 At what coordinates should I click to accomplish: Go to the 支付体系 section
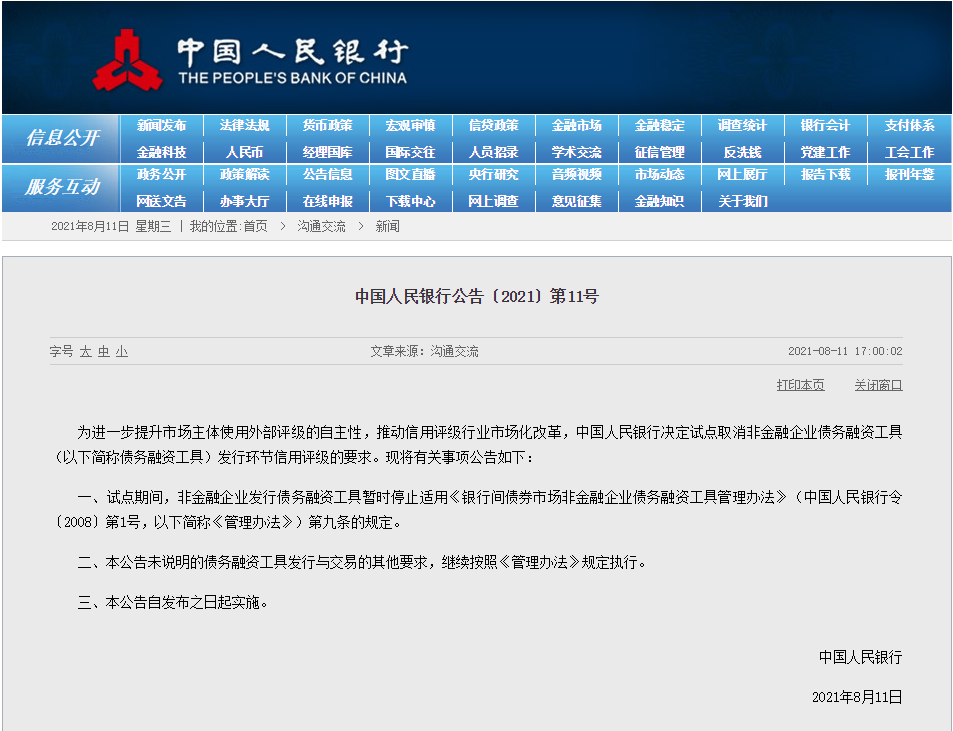(x=909, y=126)
